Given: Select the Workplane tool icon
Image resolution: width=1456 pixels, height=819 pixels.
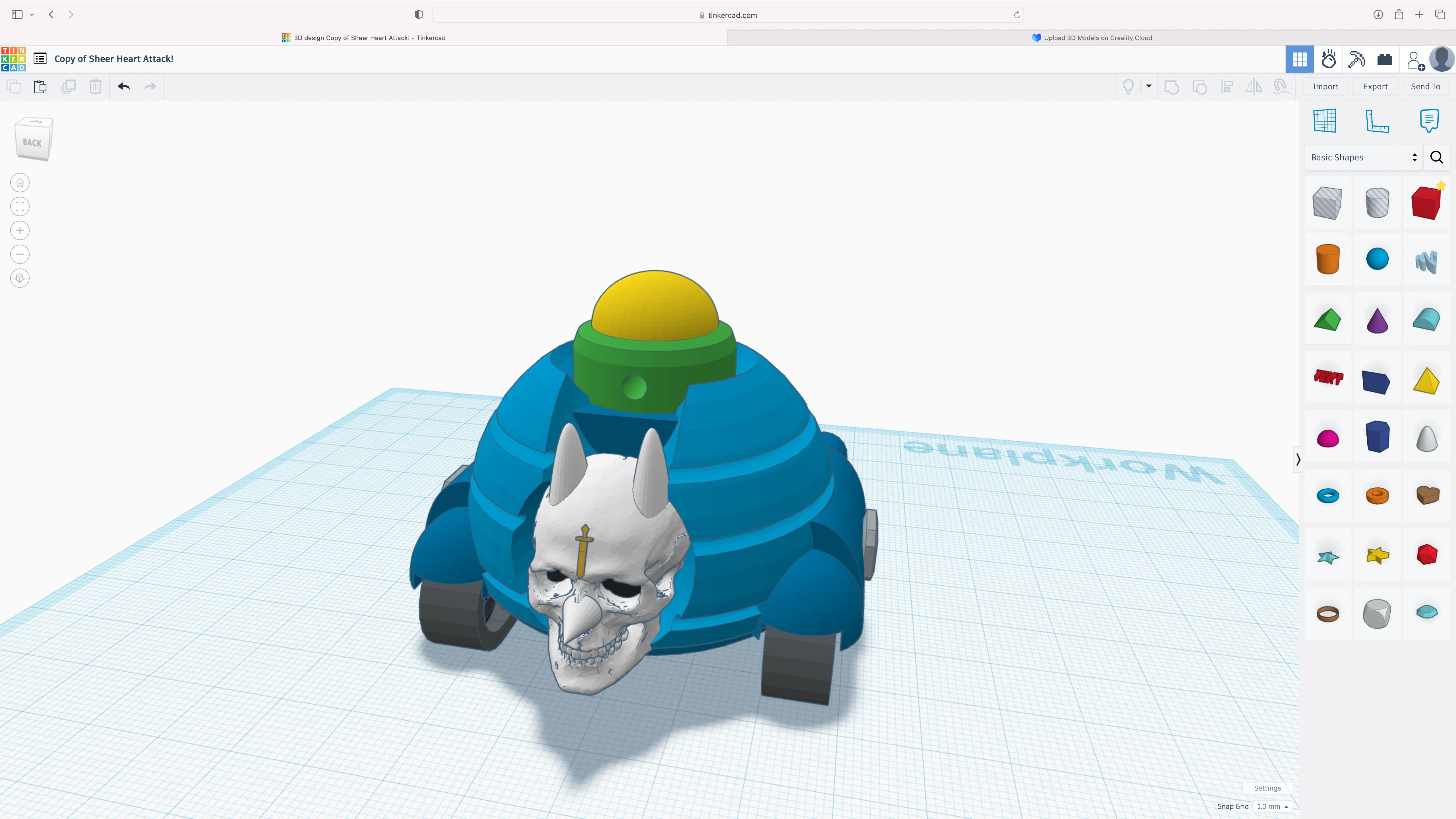Looking at the screenshot, I should point(1325,120).
